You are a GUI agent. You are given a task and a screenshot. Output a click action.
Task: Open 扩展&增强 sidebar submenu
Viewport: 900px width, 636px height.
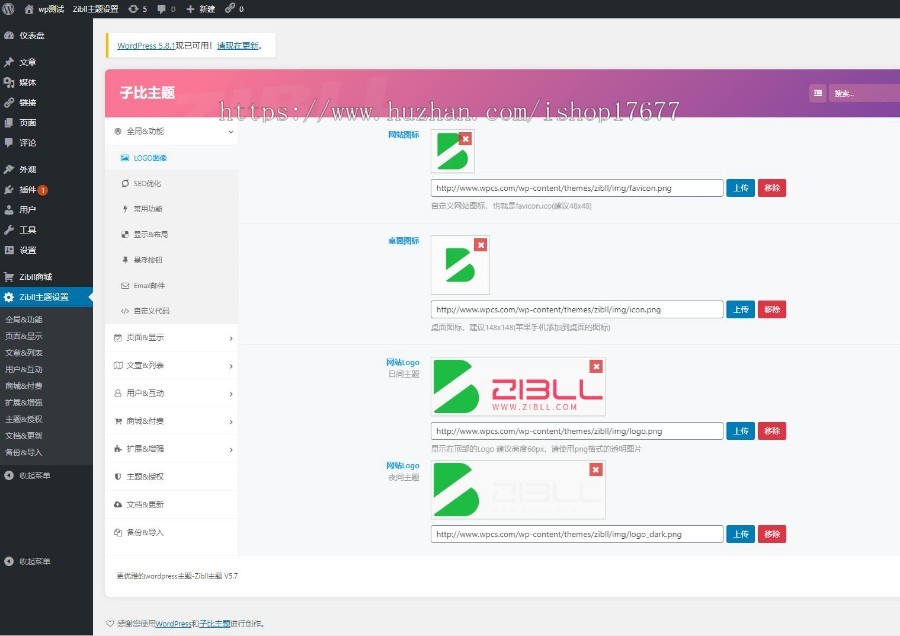point(24,402)
